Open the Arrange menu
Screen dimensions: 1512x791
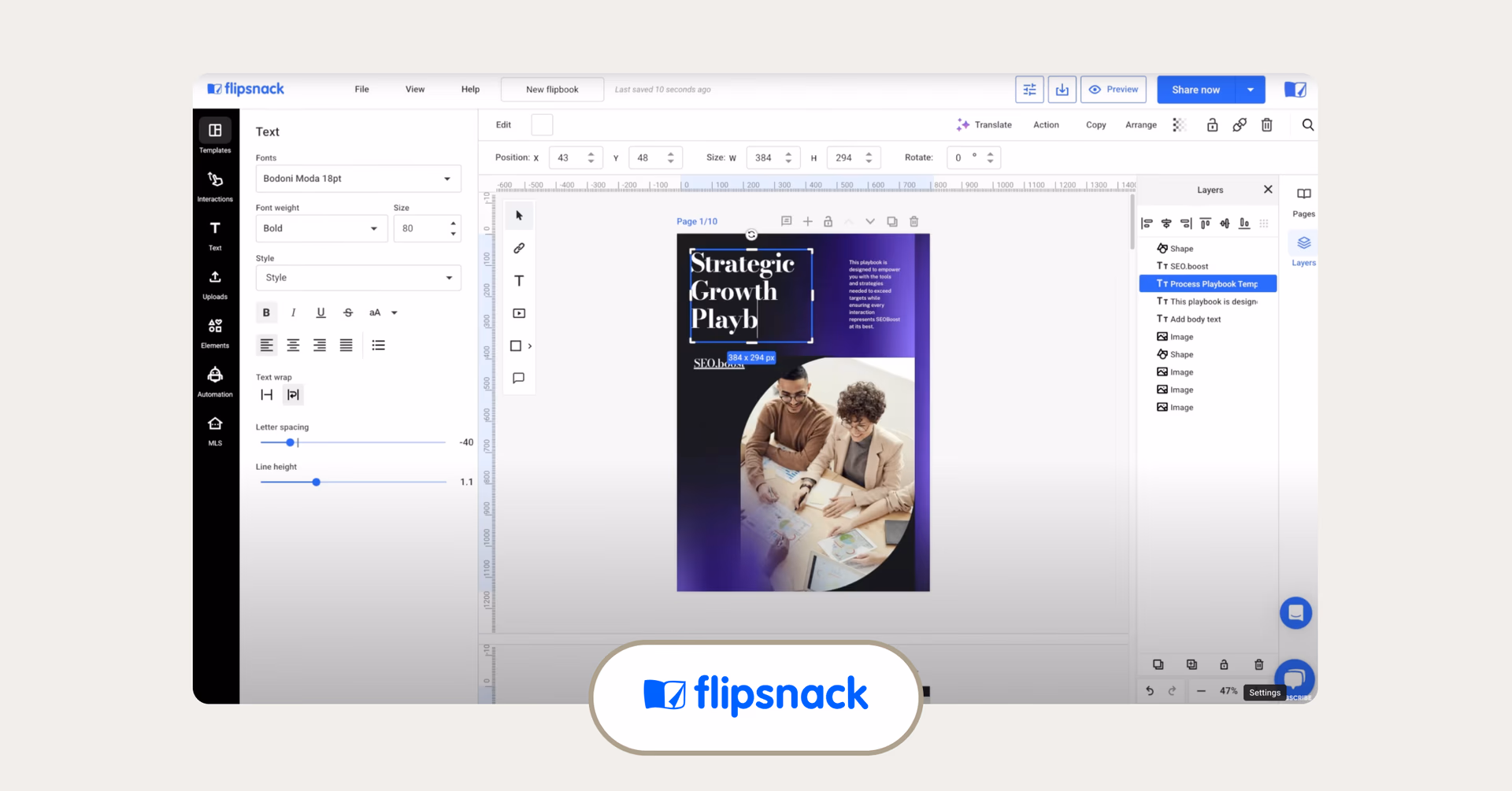tap(1141, 125)
